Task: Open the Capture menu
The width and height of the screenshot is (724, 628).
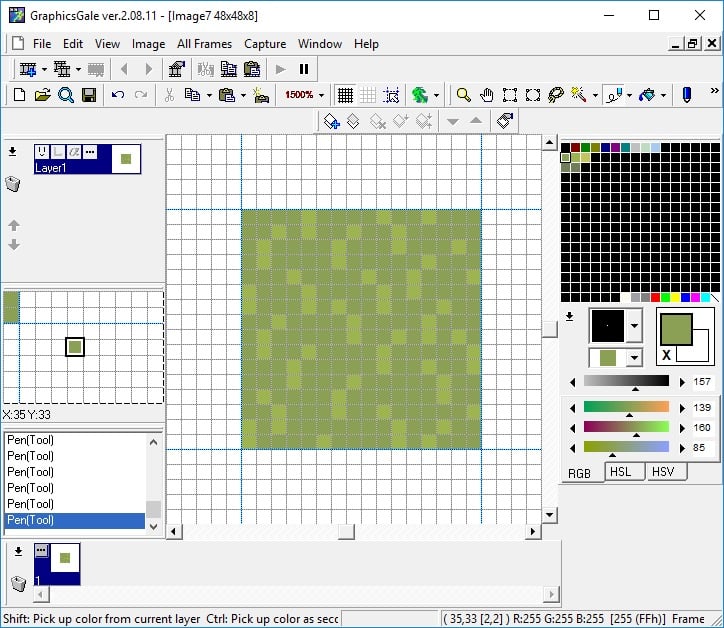Action: (265, 44)
